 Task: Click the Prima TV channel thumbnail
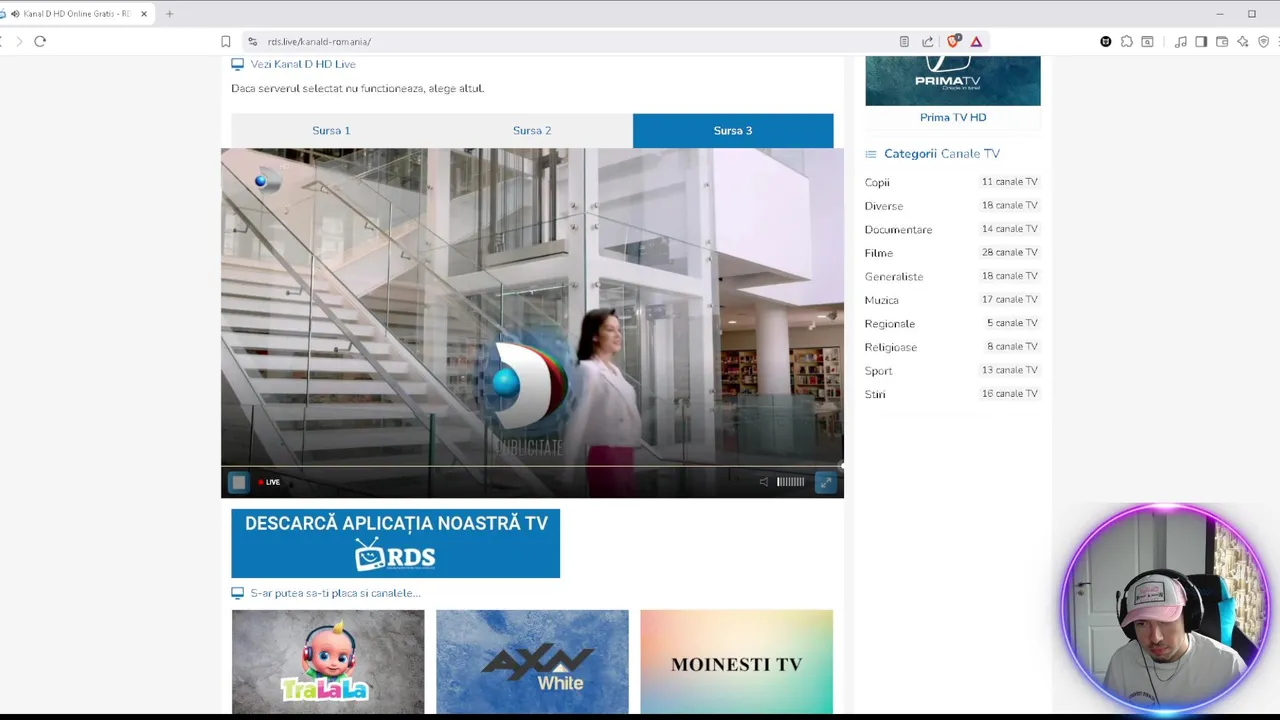(x=953, y=80)
